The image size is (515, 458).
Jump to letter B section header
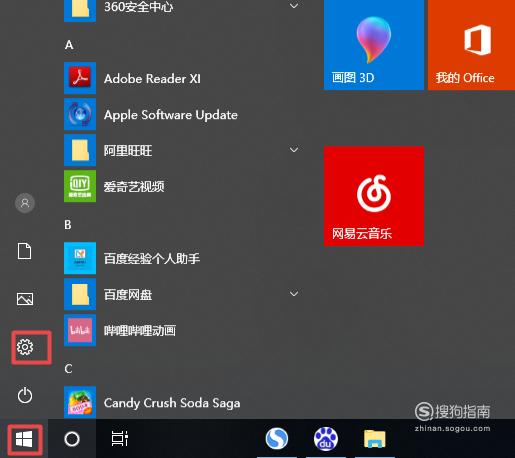click(68, 225)
